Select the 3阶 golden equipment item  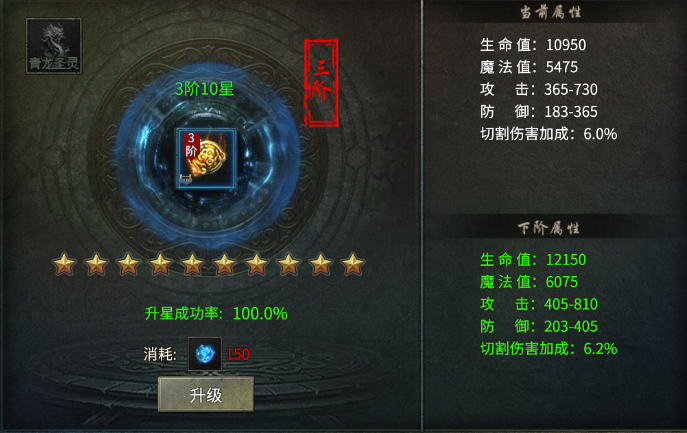point(206,158)
